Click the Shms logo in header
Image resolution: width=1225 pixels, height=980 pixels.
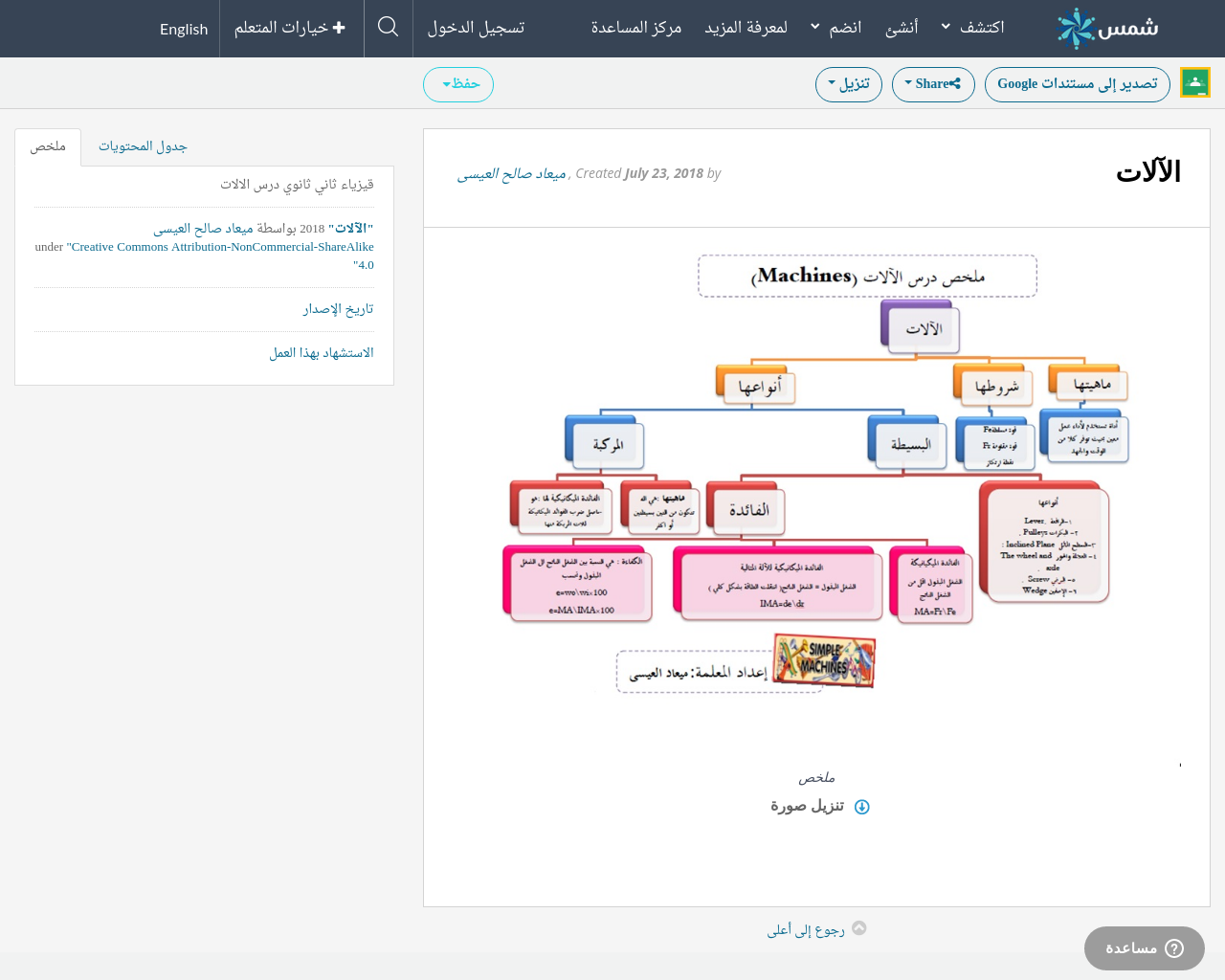coord(1107,28)
